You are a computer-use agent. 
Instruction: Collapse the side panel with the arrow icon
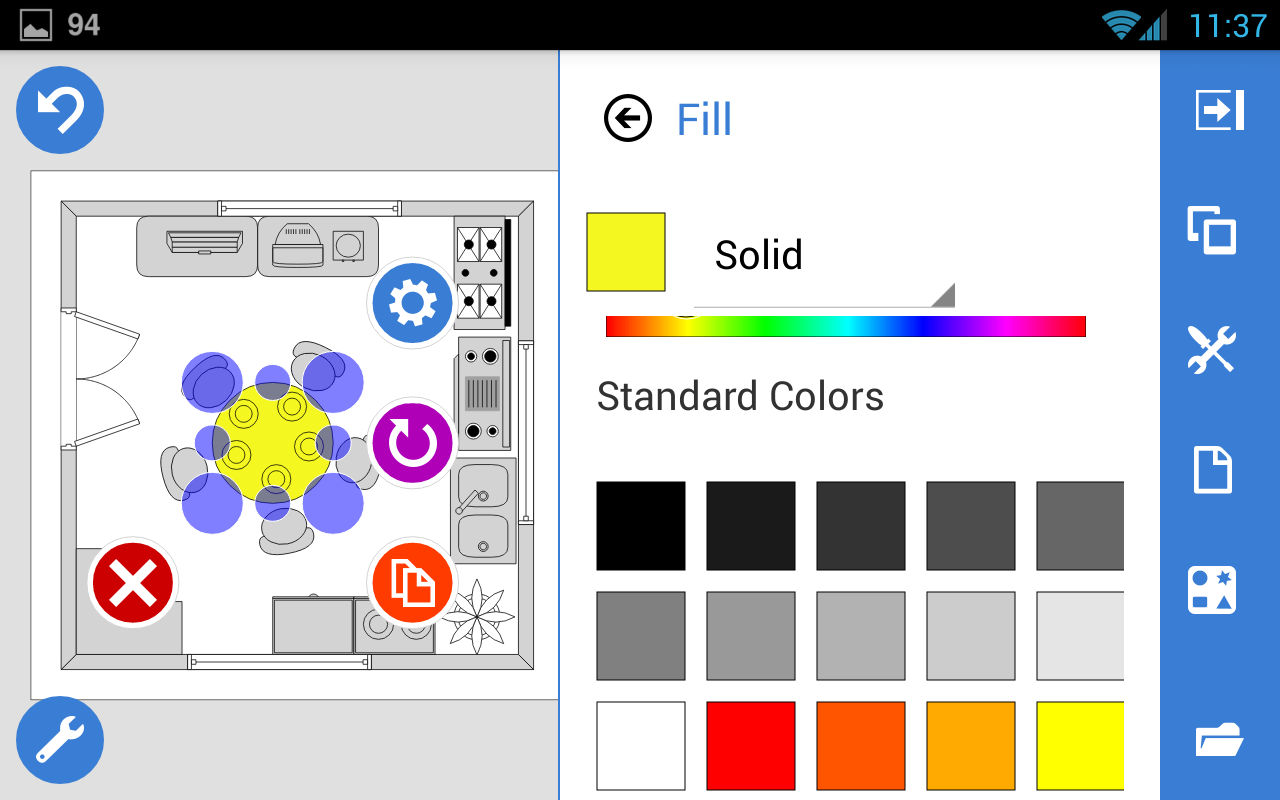(1220, 110)
